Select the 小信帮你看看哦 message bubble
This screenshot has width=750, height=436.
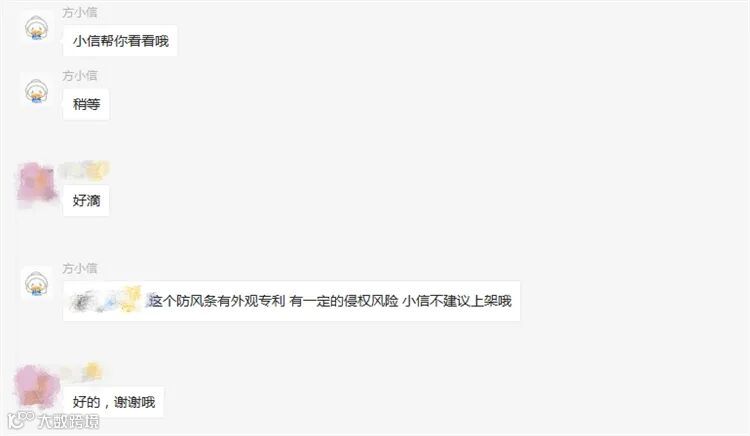[x=120, y=41]
